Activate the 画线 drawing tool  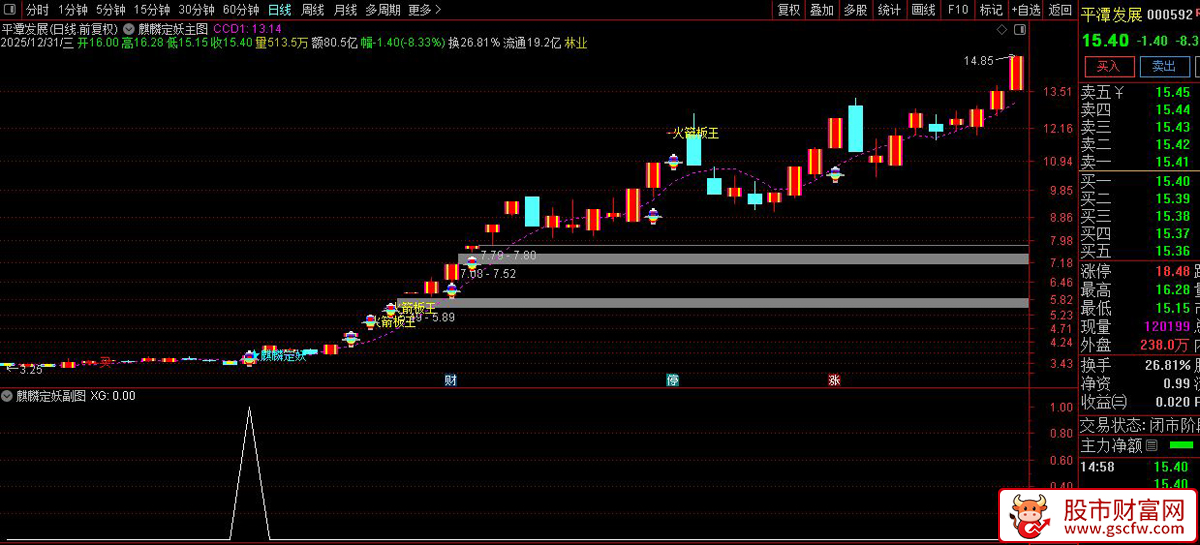[923, 10]
